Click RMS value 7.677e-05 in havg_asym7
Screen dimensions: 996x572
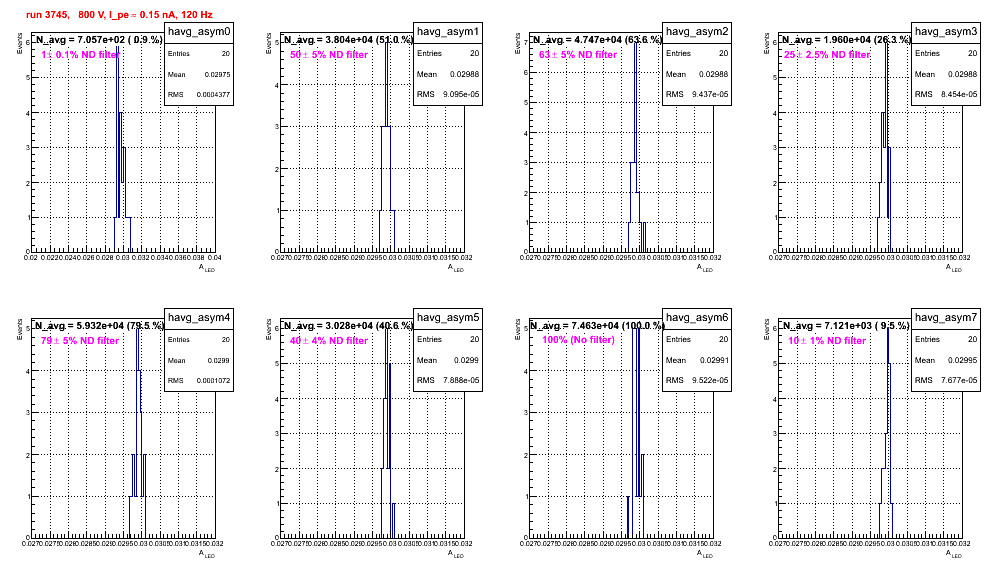[x=959, y=380]
